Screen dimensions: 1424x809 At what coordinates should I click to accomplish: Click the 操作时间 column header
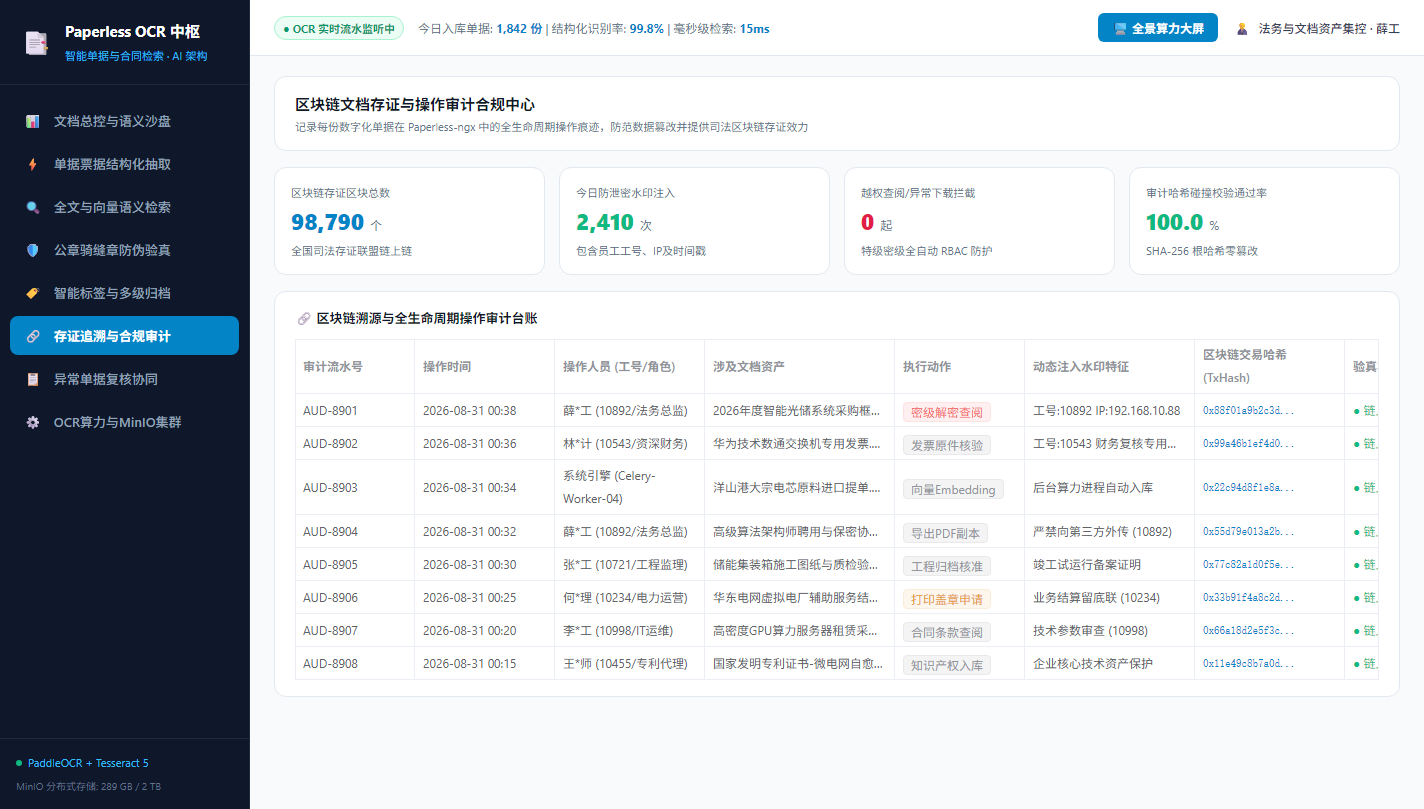tap(485, 367)
